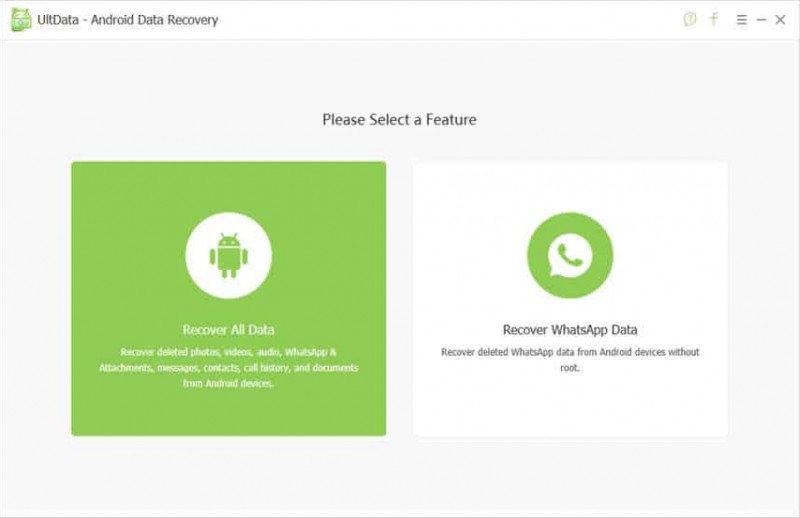This screenshot has width=800, height=518.
Task: Open the hamburger menu icon
Action: coord(741,20)
